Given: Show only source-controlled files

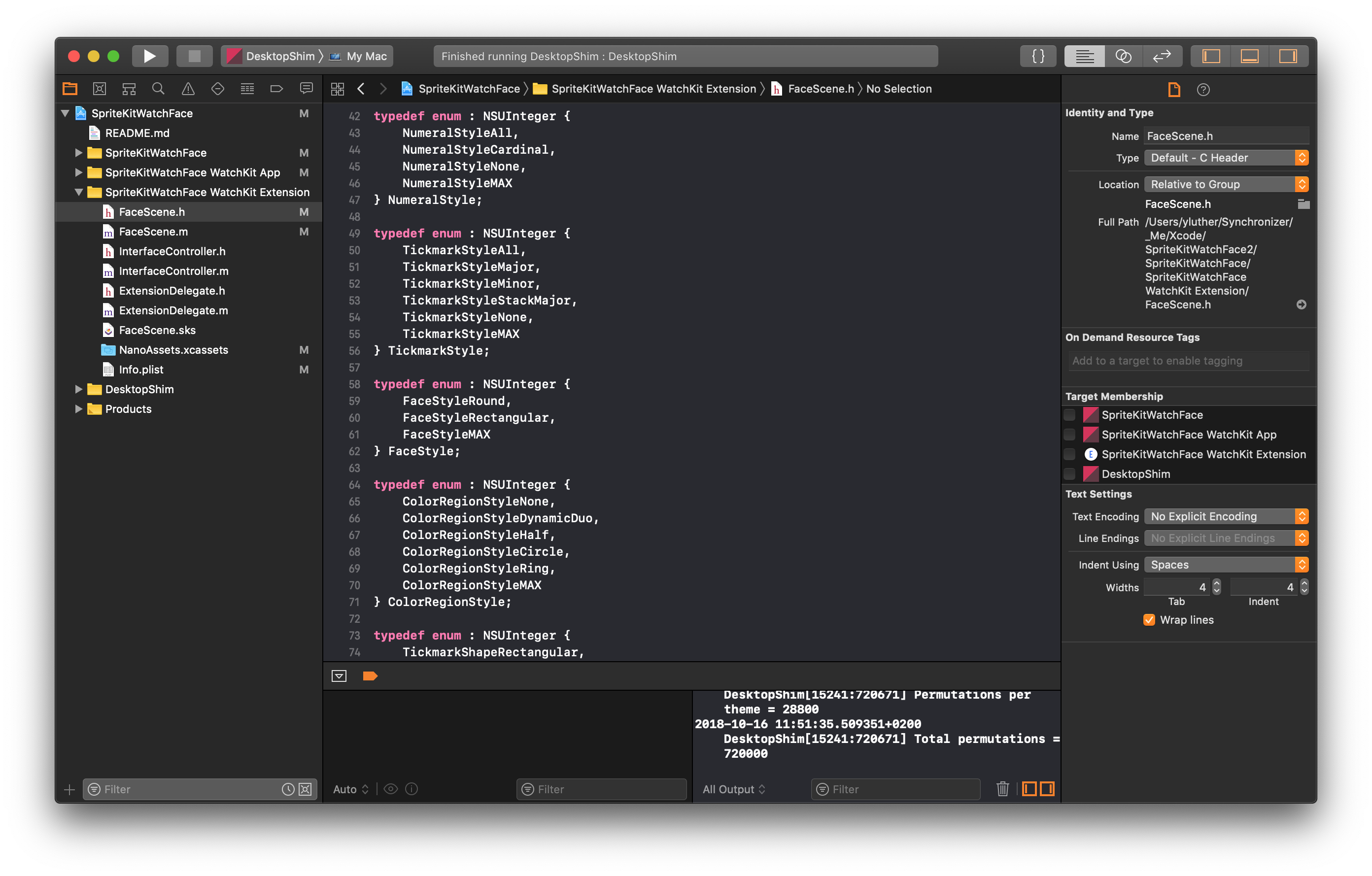Looking at the screenshot, I should click(x=306, y=789).
